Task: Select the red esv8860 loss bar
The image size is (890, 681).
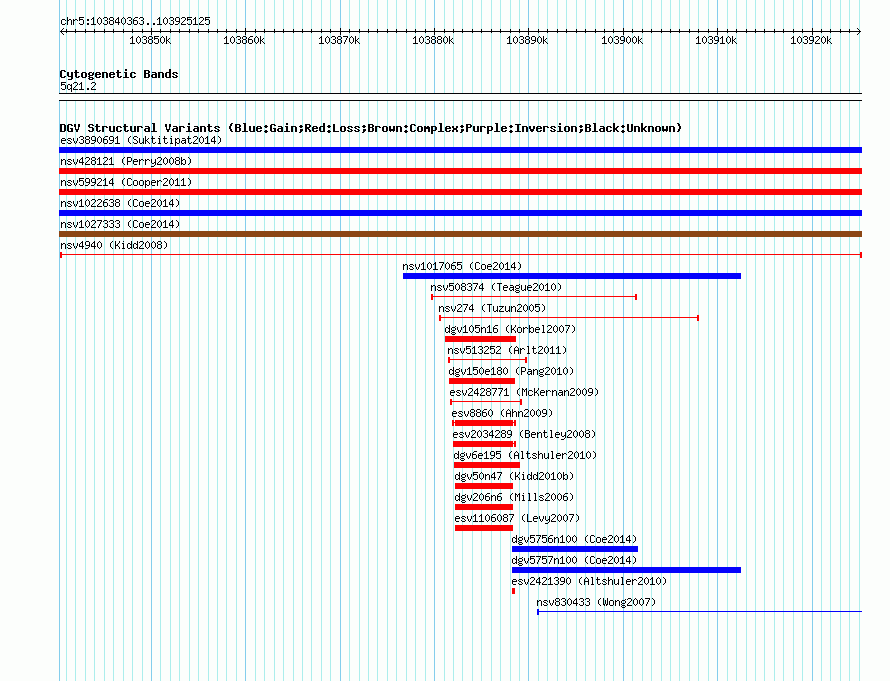Action: [484, 423]
